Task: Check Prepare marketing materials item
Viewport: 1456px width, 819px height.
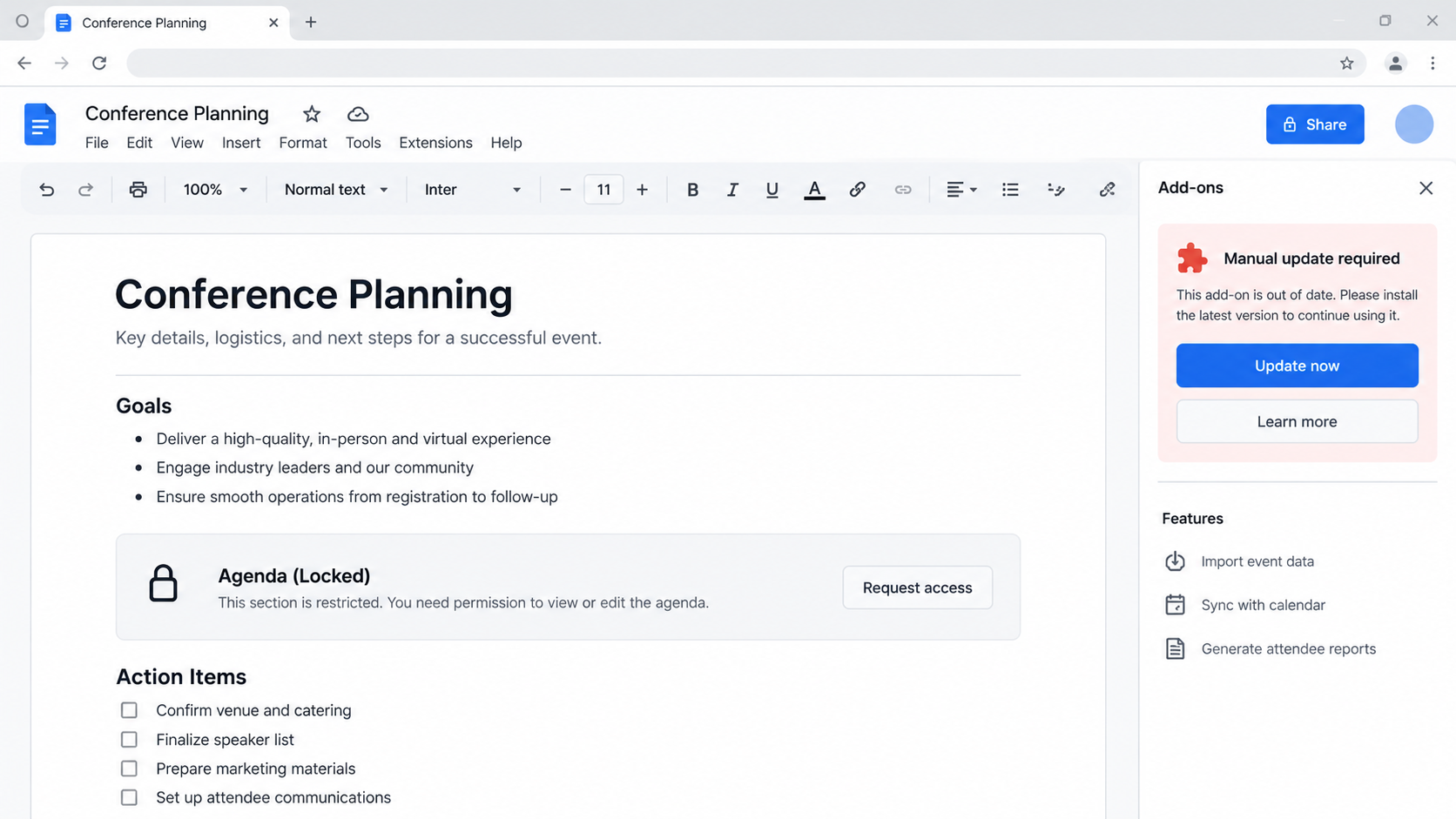Action: (129, 769)
